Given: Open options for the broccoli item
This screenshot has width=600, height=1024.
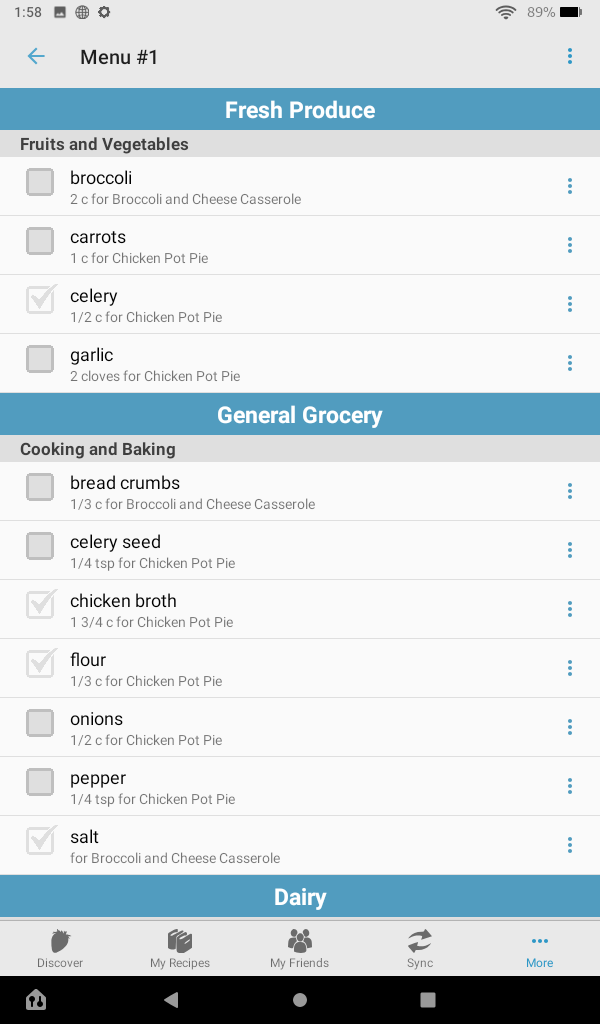Looking at the screenshot, I should click(569, 186).
